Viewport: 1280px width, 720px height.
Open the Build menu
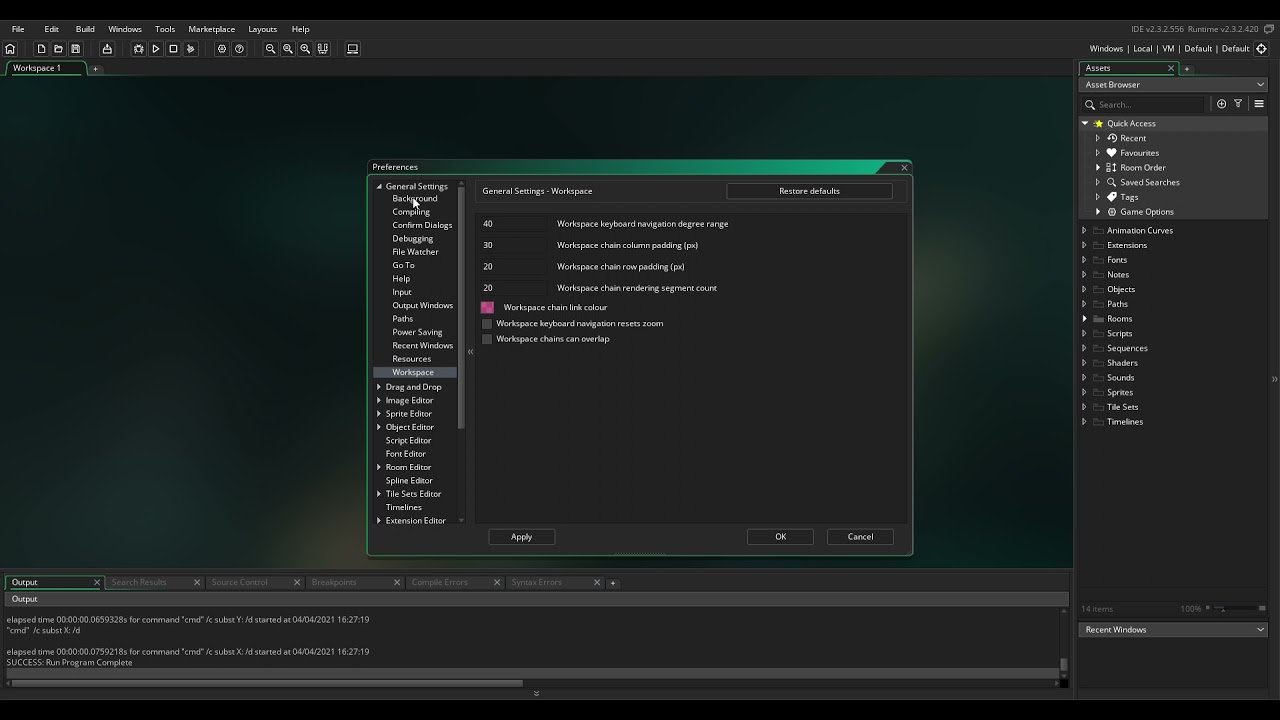click(85, 29)
